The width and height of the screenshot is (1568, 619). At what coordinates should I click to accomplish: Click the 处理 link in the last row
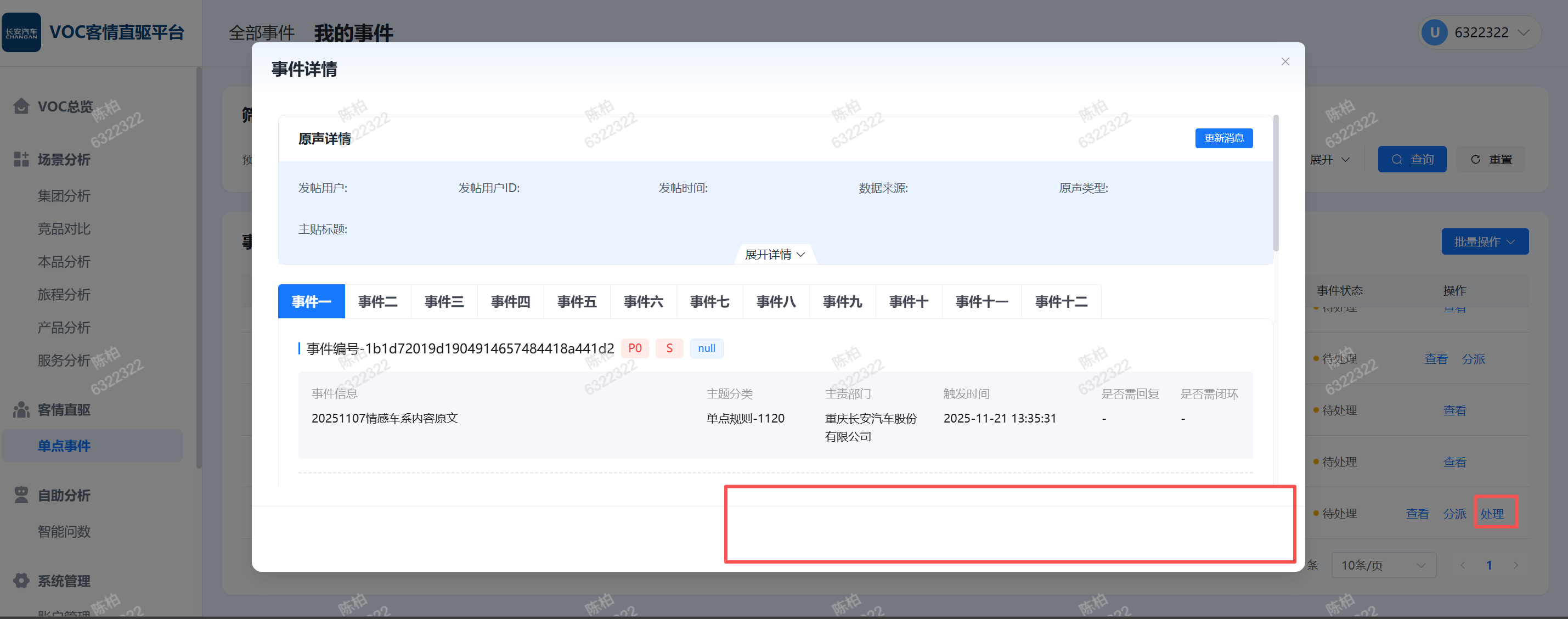tap(1492, 514)
